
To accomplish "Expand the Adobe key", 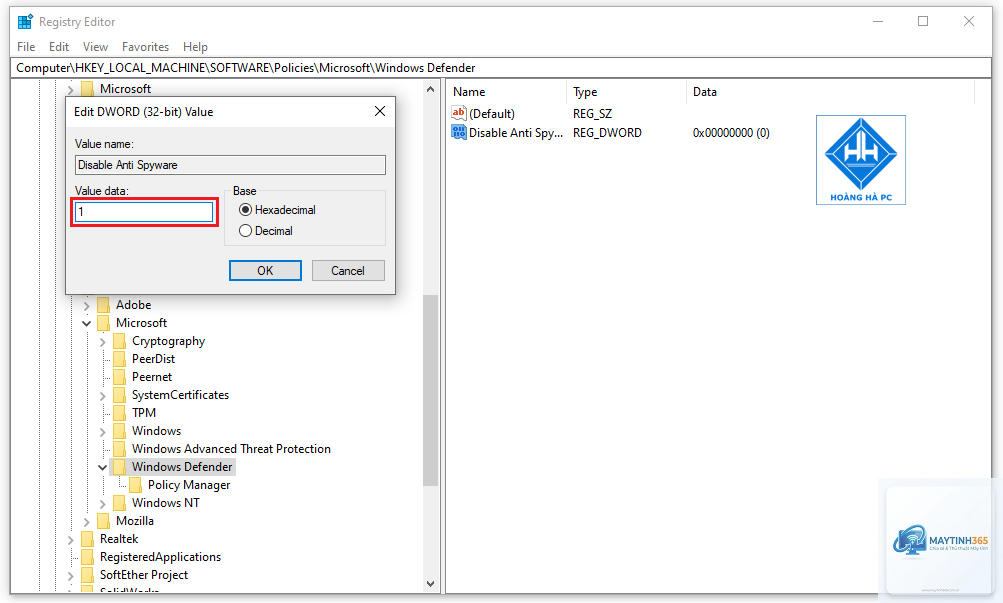I will [86, 306].
